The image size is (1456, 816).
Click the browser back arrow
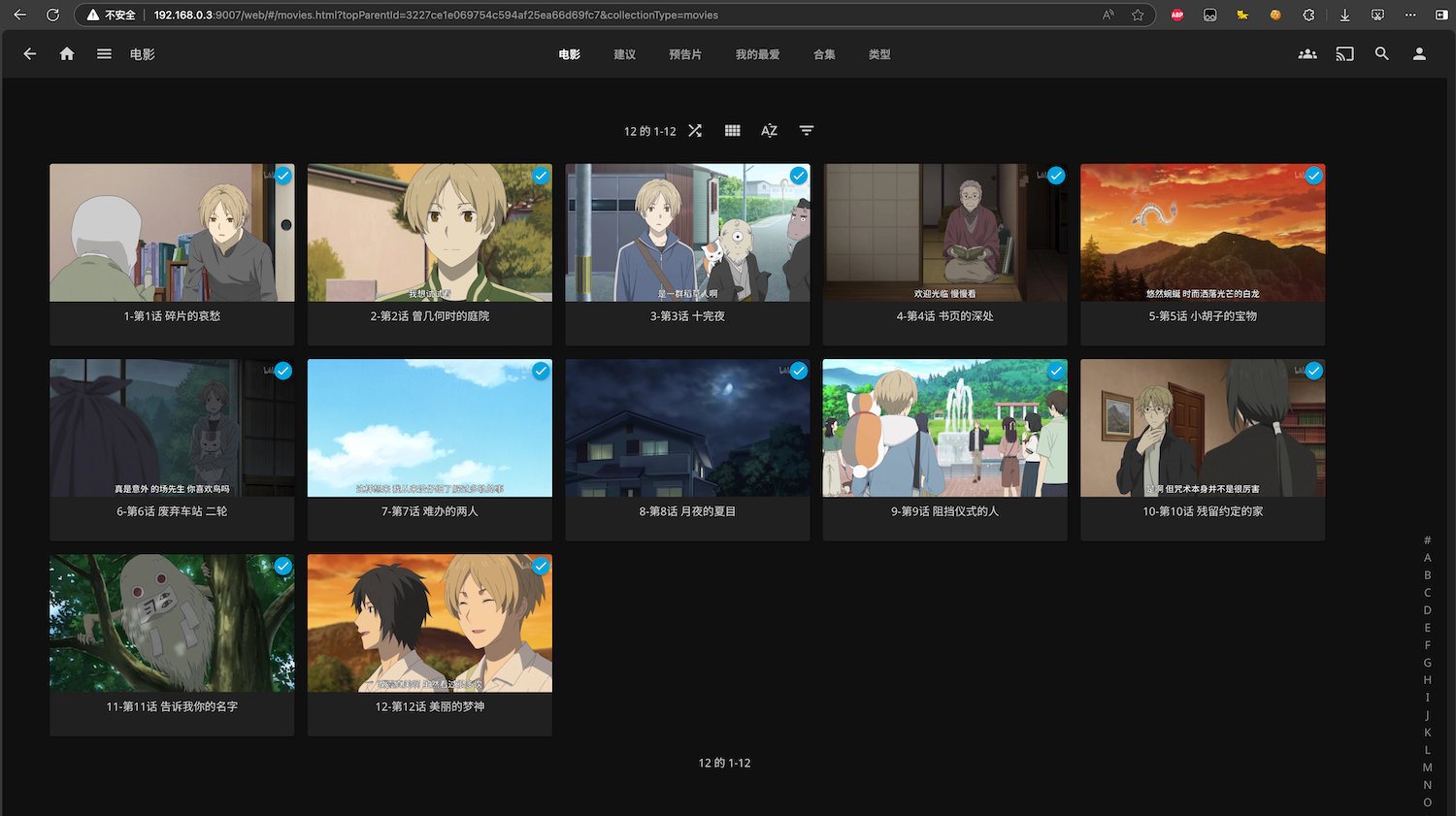pyautogui.click(x=19, y=15)
